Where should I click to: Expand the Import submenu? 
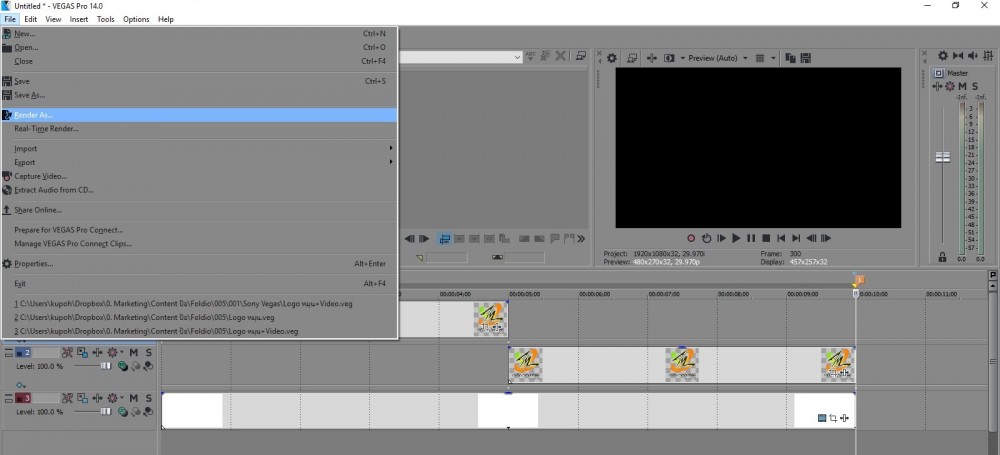pyautogui.click(x=199, y=149)
